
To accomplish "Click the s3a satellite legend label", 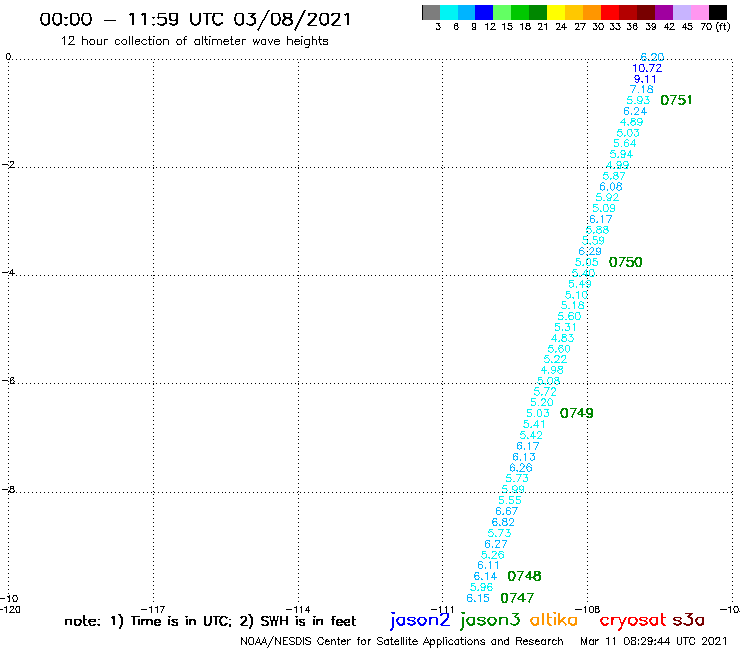I will 689,621.
